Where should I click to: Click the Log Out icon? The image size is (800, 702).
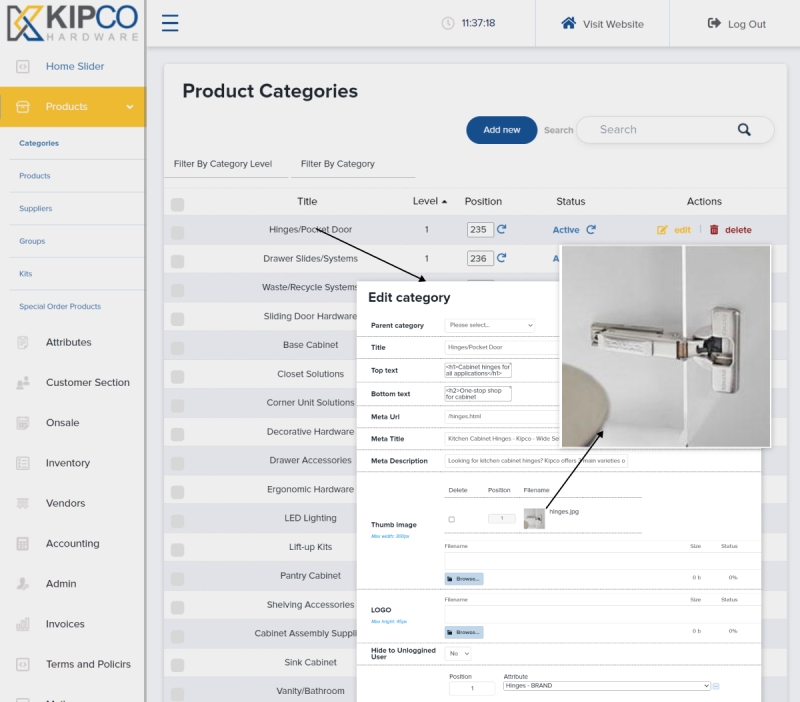pyautogui.click(x=712, y=23)
